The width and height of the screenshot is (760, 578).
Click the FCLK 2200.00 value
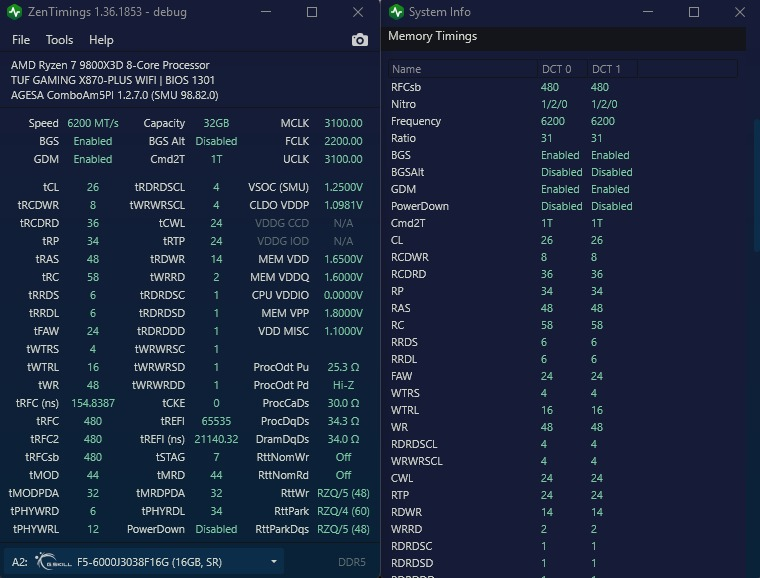pos(343,141)
